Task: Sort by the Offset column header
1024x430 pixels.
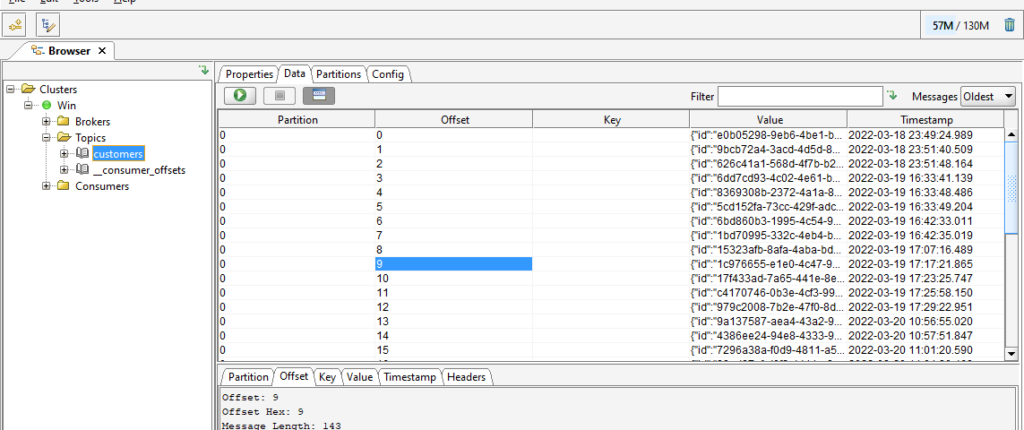Action: [x=455, y=120]
